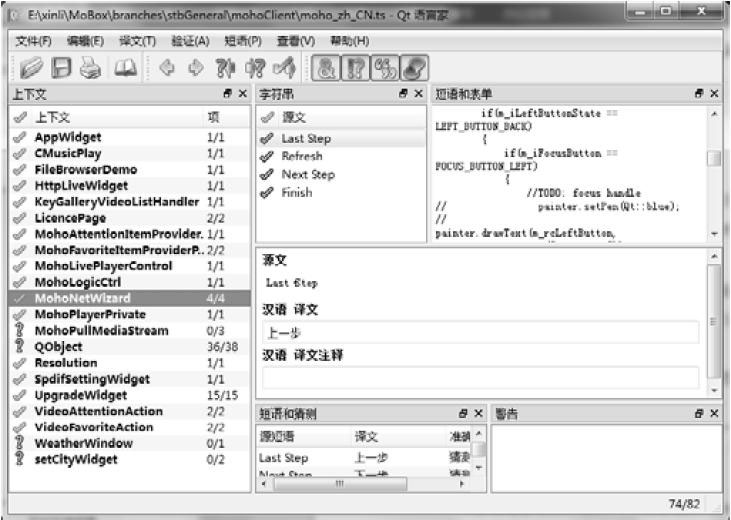This screenshot has height=520, width=731.
Task: Select the Next Step source string
Action: [x=341, y=174]
